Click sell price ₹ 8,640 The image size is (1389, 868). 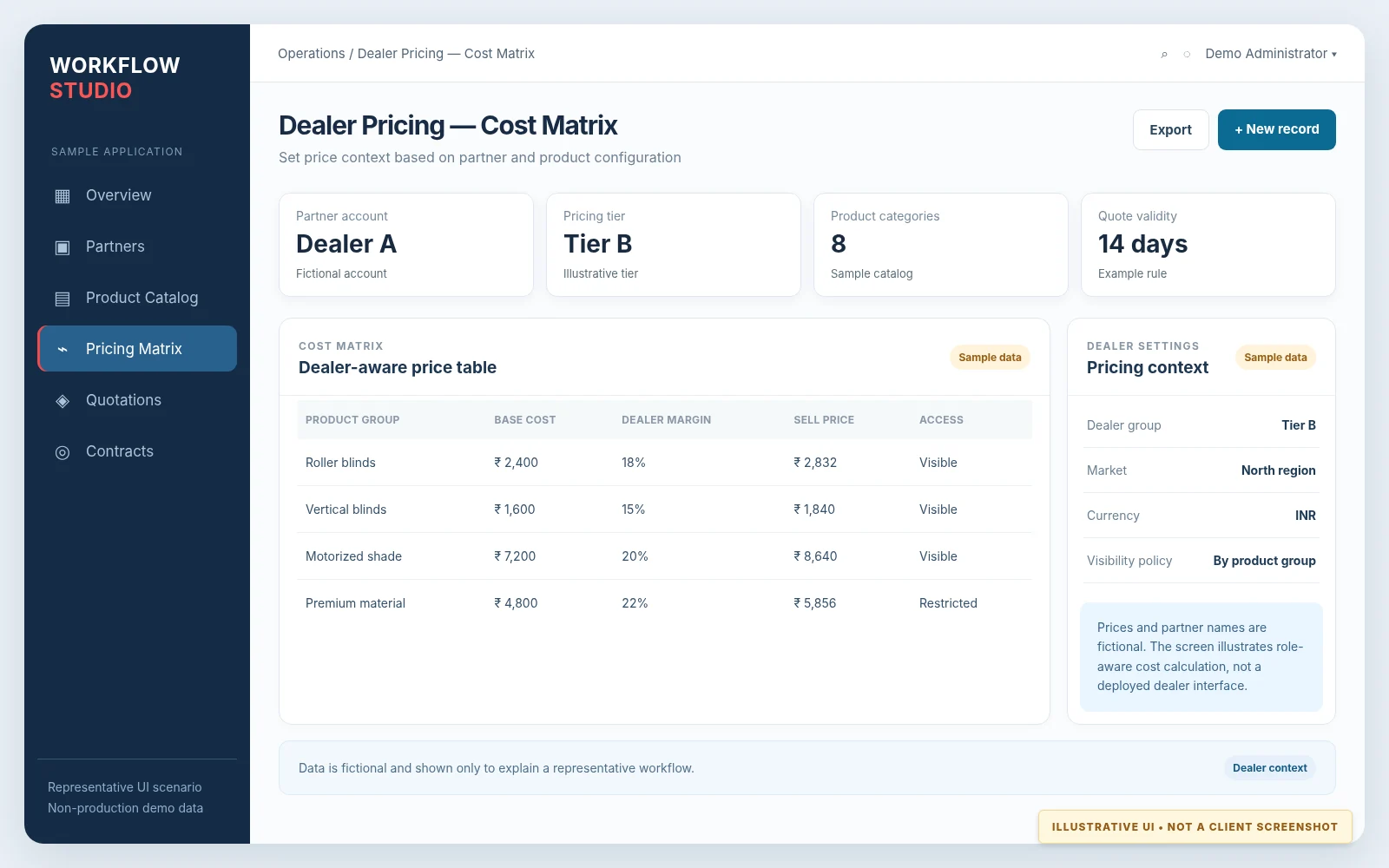click(x=815, y=556)
